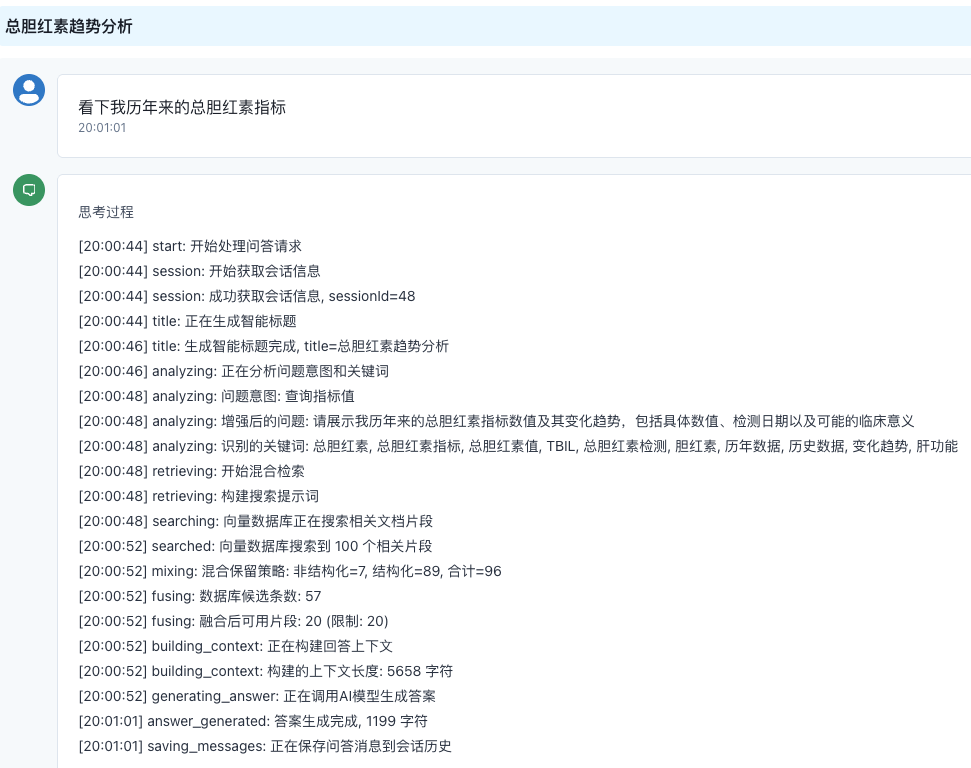The height and width of the screenshot is (768, 971).
Task: Click the 总胆红素趋势分析 conversation title
Action: [x=69, y=27]
